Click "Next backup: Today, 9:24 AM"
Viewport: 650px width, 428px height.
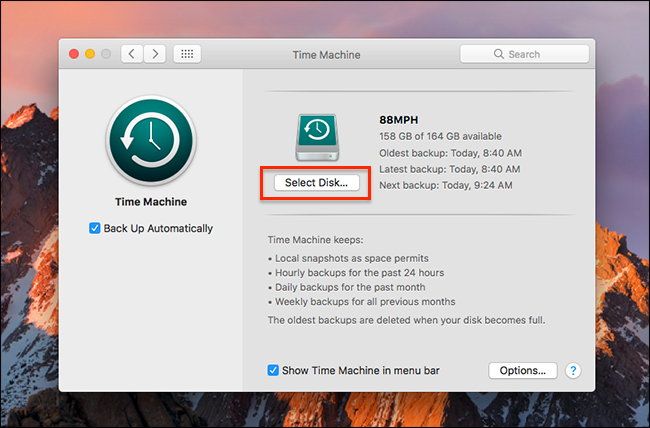pyautogui.click(x=446, y=185)
